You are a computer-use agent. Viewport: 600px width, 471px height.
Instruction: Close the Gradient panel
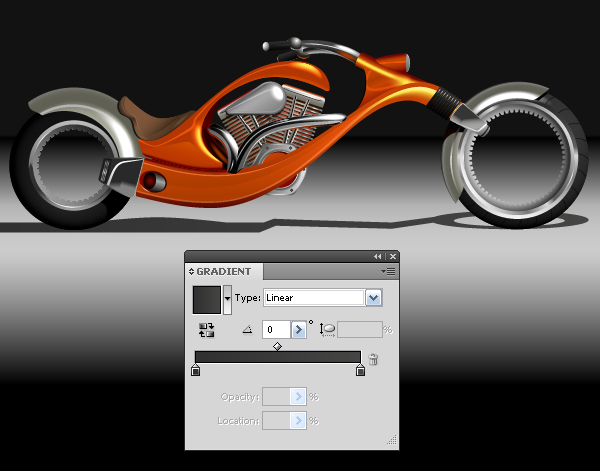(393, 257)
